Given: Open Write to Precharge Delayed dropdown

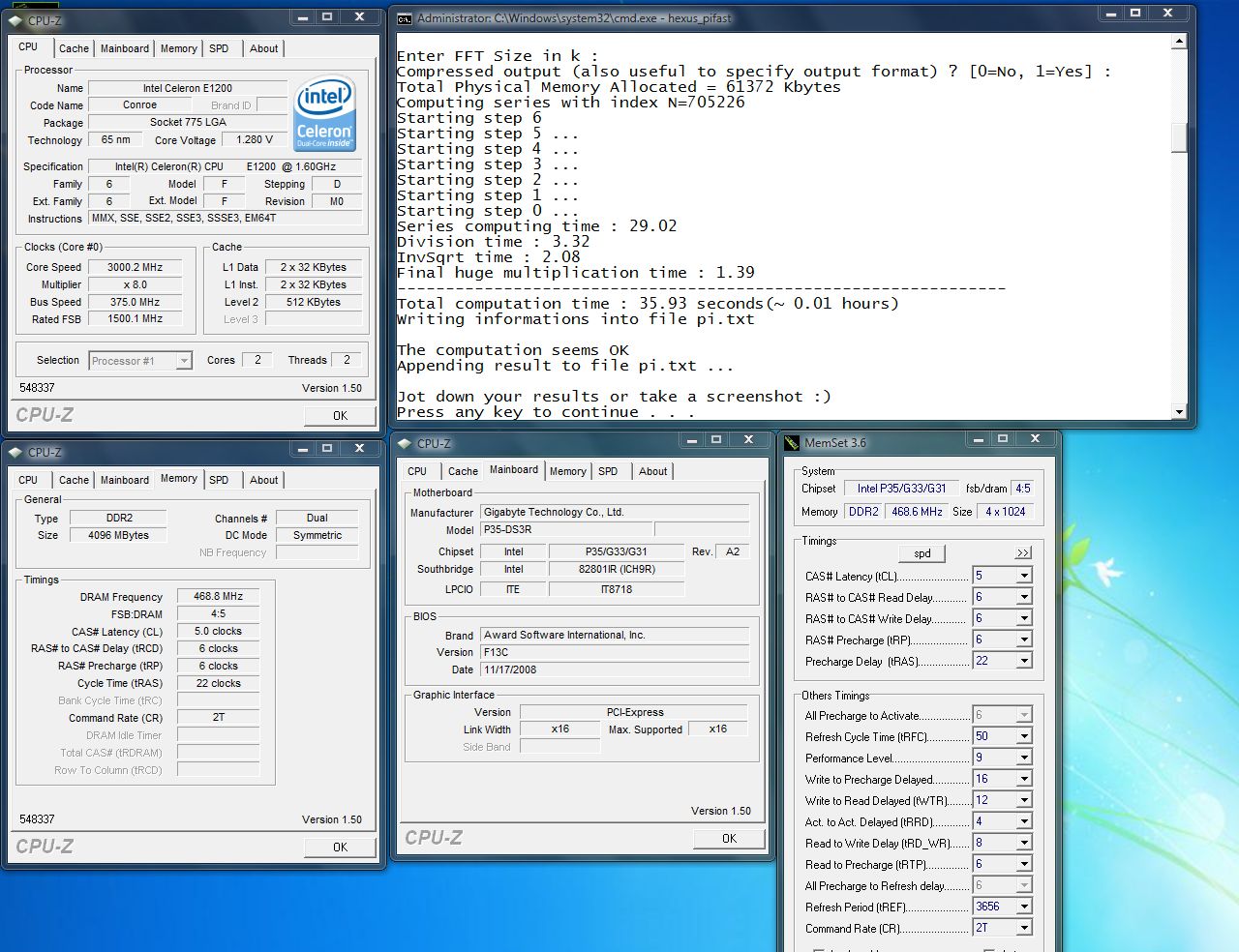Looking at the screenshot, I should [1023, 779].
